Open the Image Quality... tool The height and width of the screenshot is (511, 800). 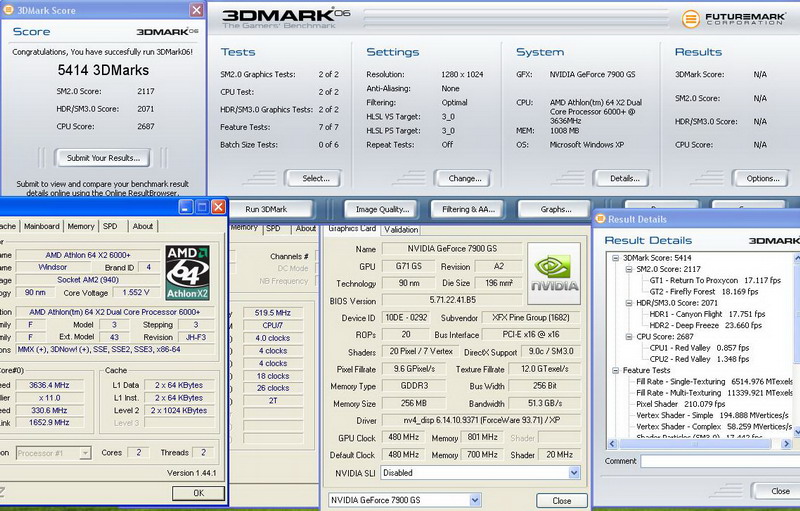pos(382,209)
